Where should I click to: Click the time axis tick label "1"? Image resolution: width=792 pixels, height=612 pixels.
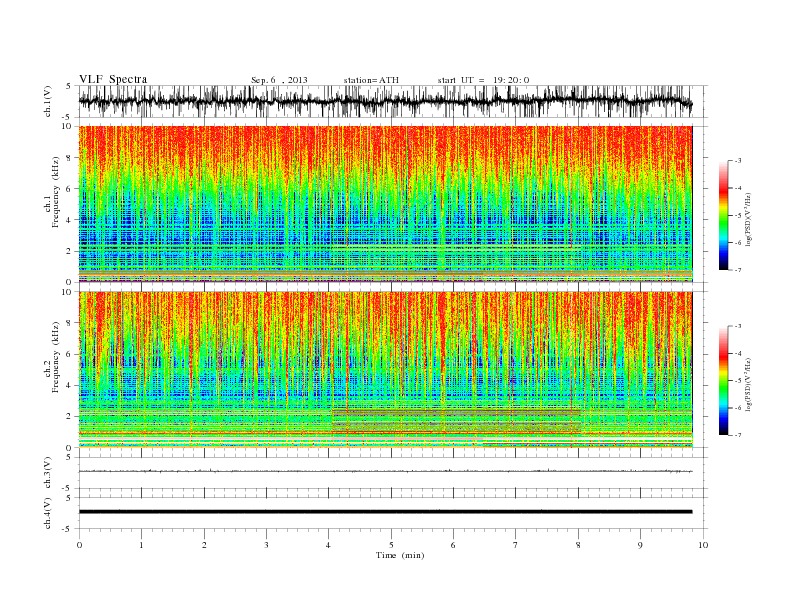(141, 545)
